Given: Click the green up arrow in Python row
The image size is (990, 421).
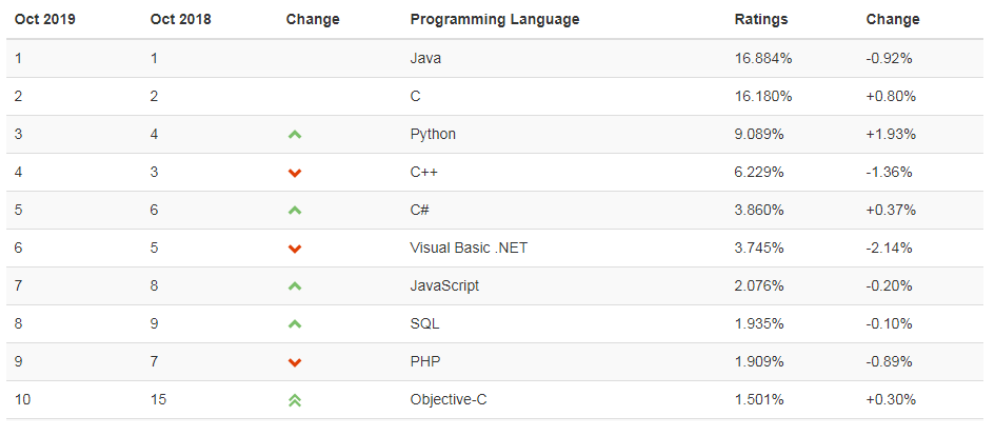Looking at the screenshot, I should tap(295, 134).
